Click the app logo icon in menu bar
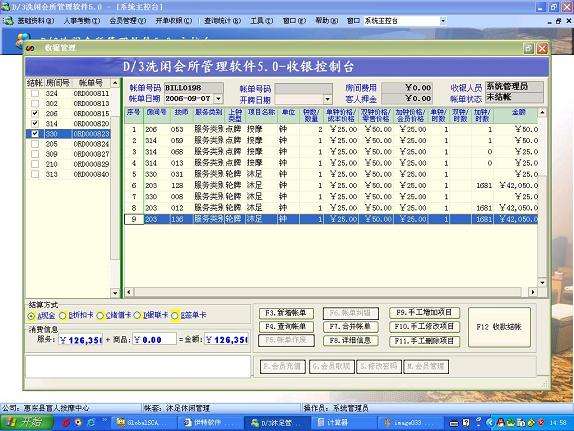 point(8,21)
